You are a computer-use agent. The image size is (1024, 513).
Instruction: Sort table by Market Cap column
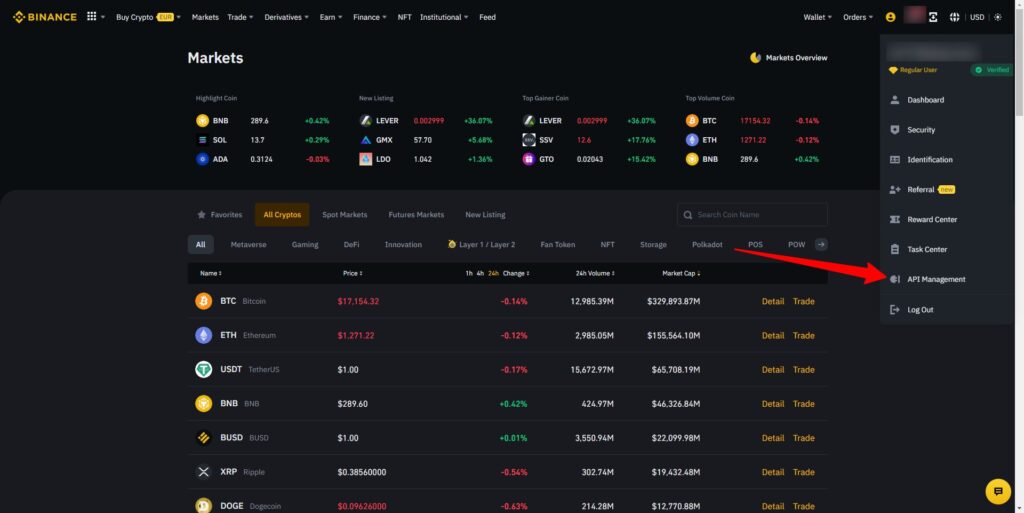click(681, 273)
